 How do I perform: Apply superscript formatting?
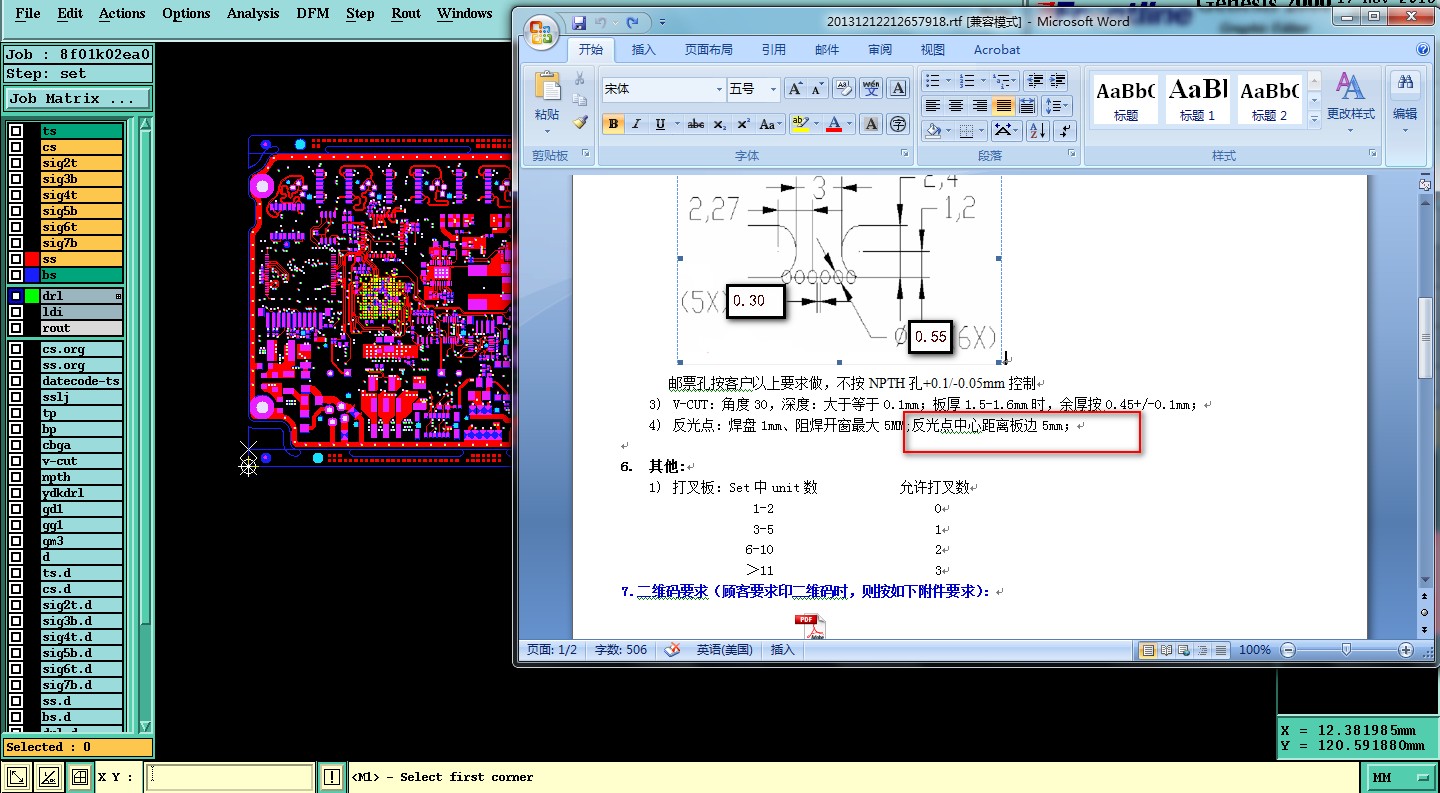(743, 124)
